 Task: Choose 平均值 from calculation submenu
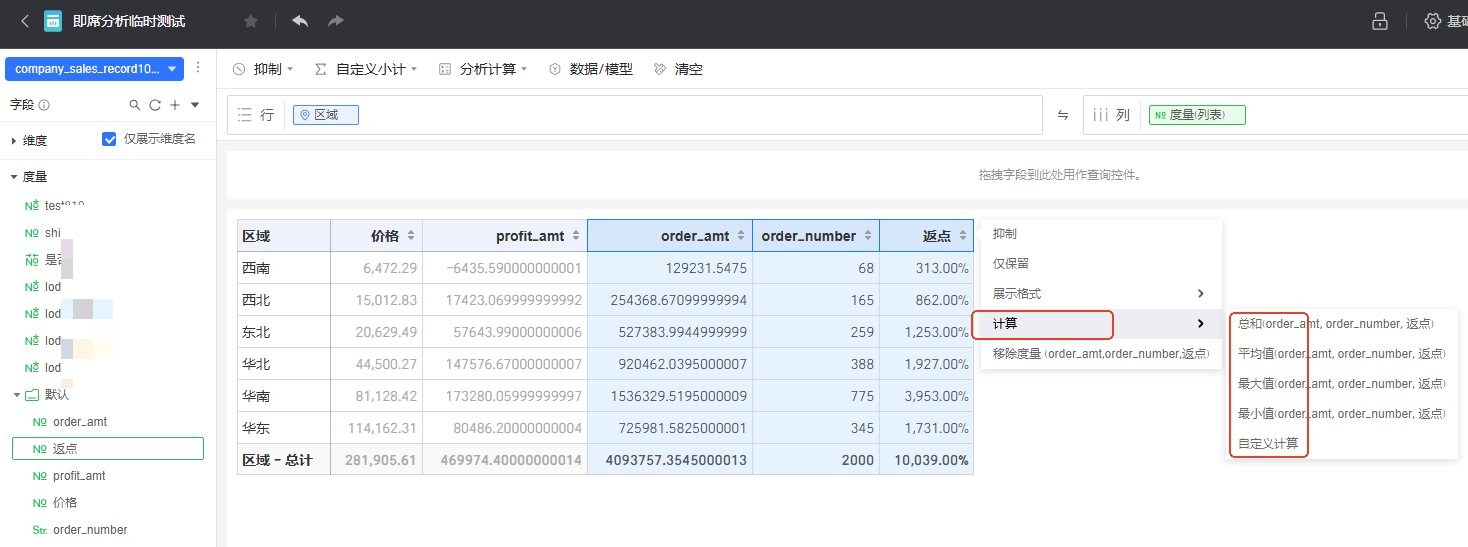click(1340, 354)
